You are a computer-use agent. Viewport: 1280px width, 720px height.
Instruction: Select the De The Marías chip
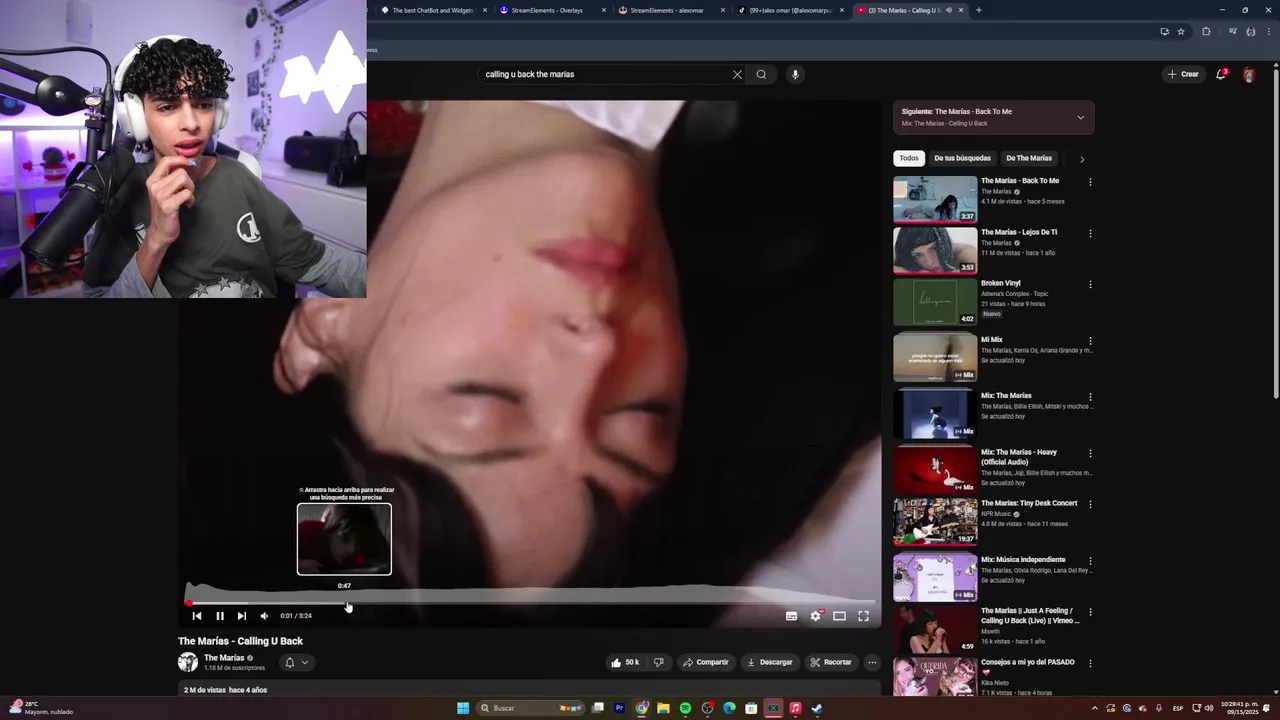pos(1028,158)
